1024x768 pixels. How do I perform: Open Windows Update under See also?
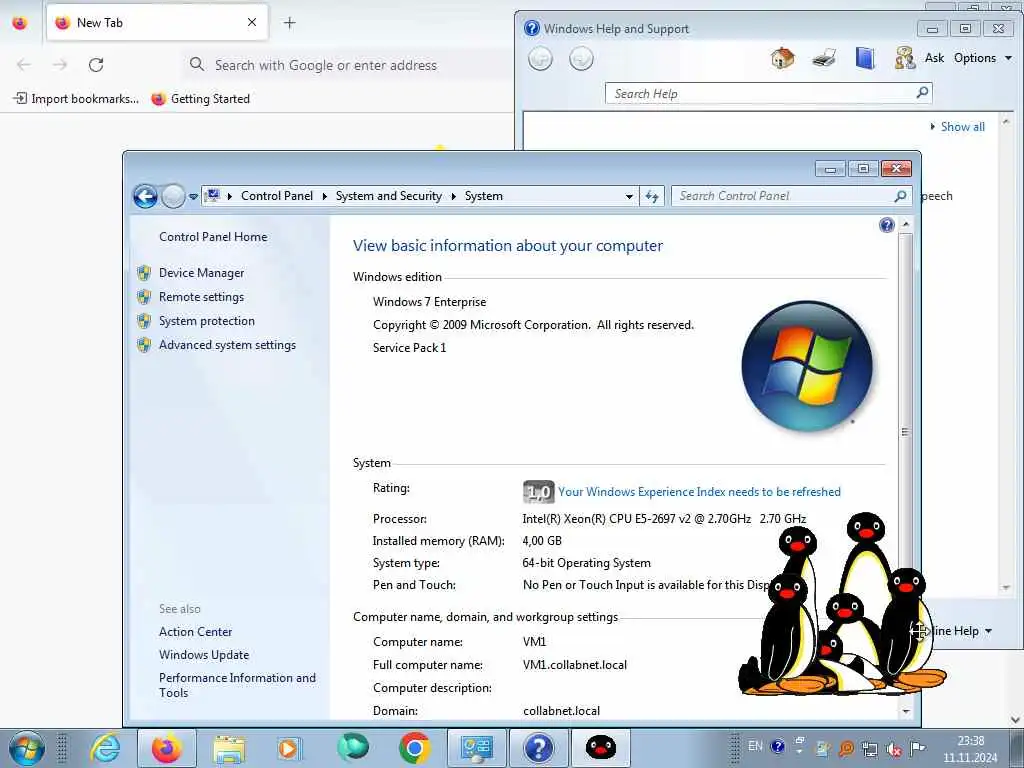(x=204, y=655)
